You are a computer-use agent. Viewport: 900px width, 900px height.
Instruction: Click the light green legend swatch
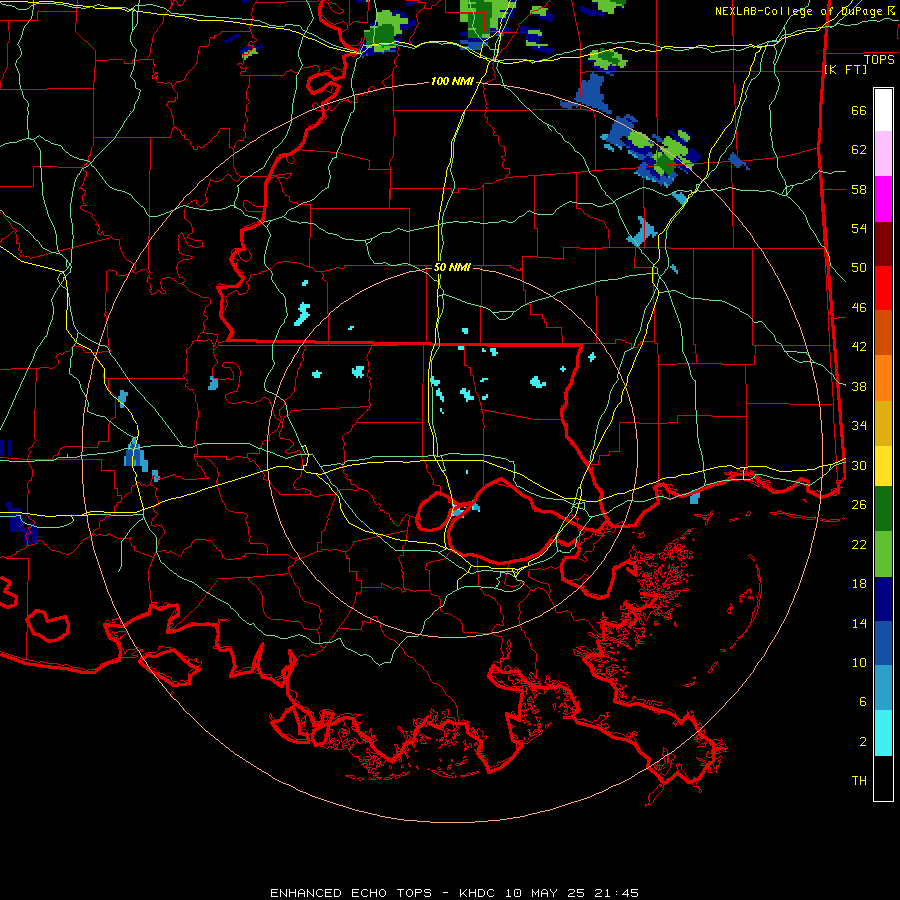[883, 554]
